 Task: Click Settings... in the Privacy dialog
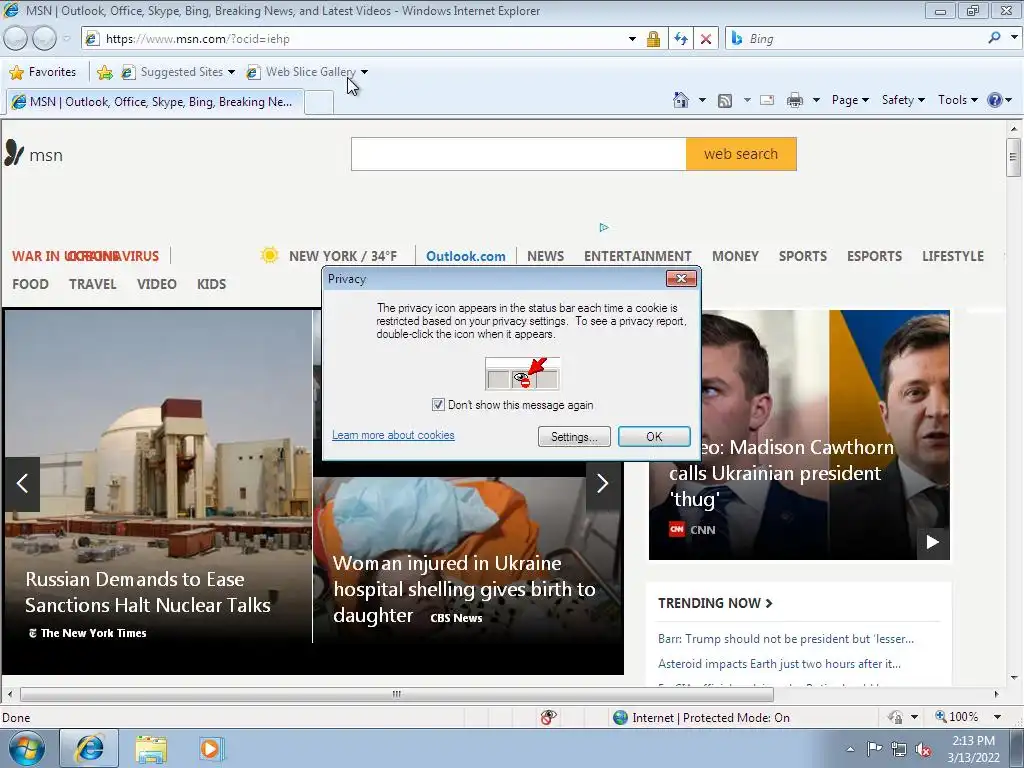click(x=574, y=436)
